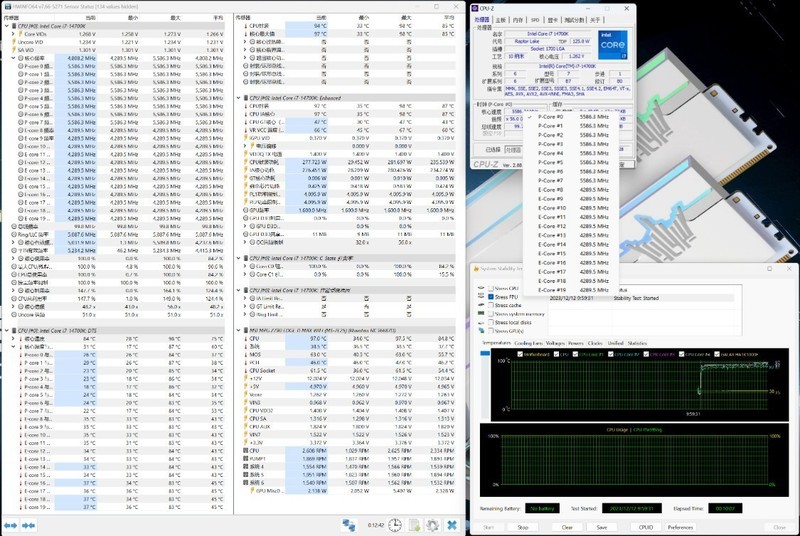Click System Stability Test flame icon
The image size is (800, 536).
click(x=476, y=269)
